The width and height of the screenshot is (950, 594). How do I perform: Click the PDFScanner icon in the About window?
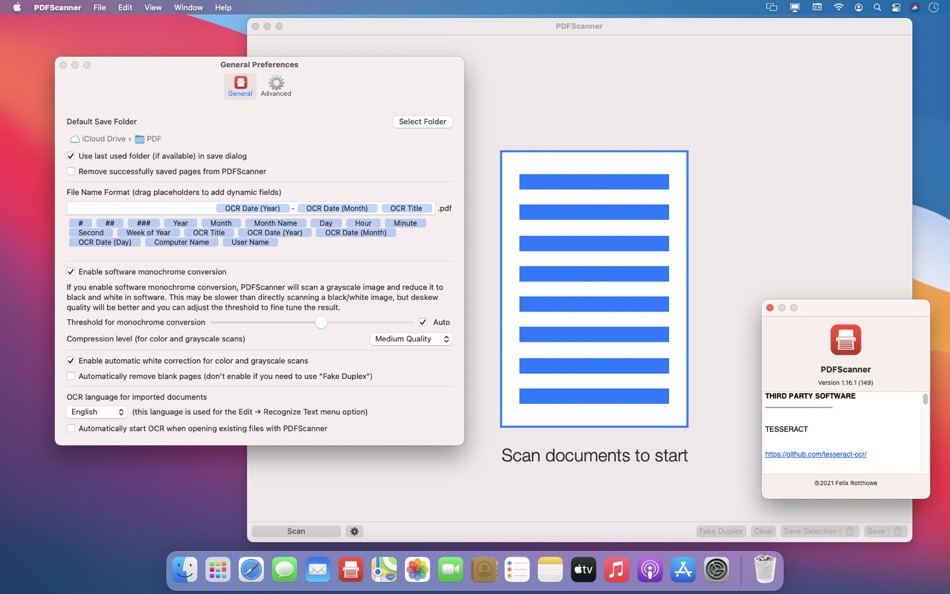[845, 339]
